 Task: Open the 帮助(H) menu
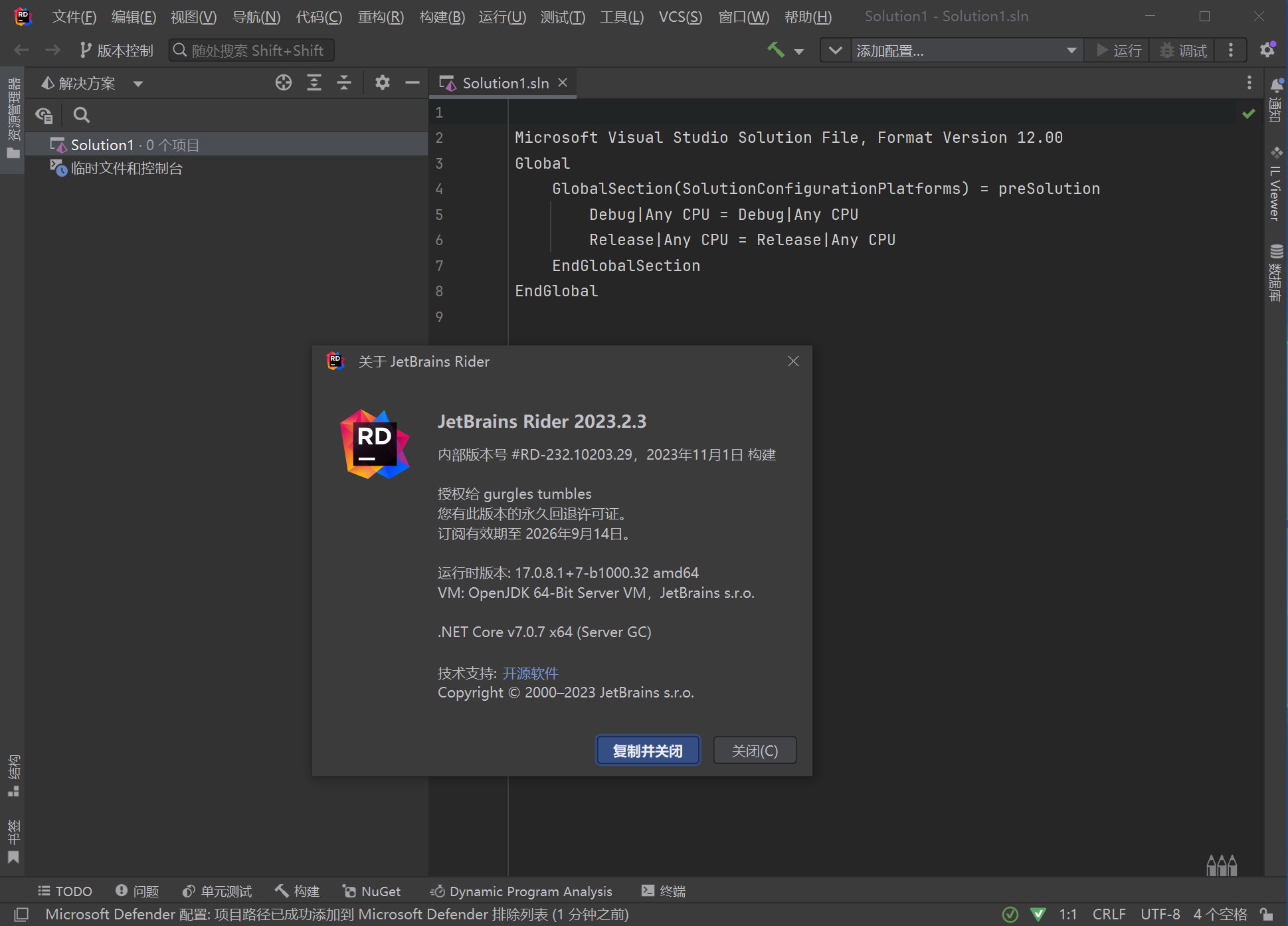pyautogui.click(x=808, y=17)
